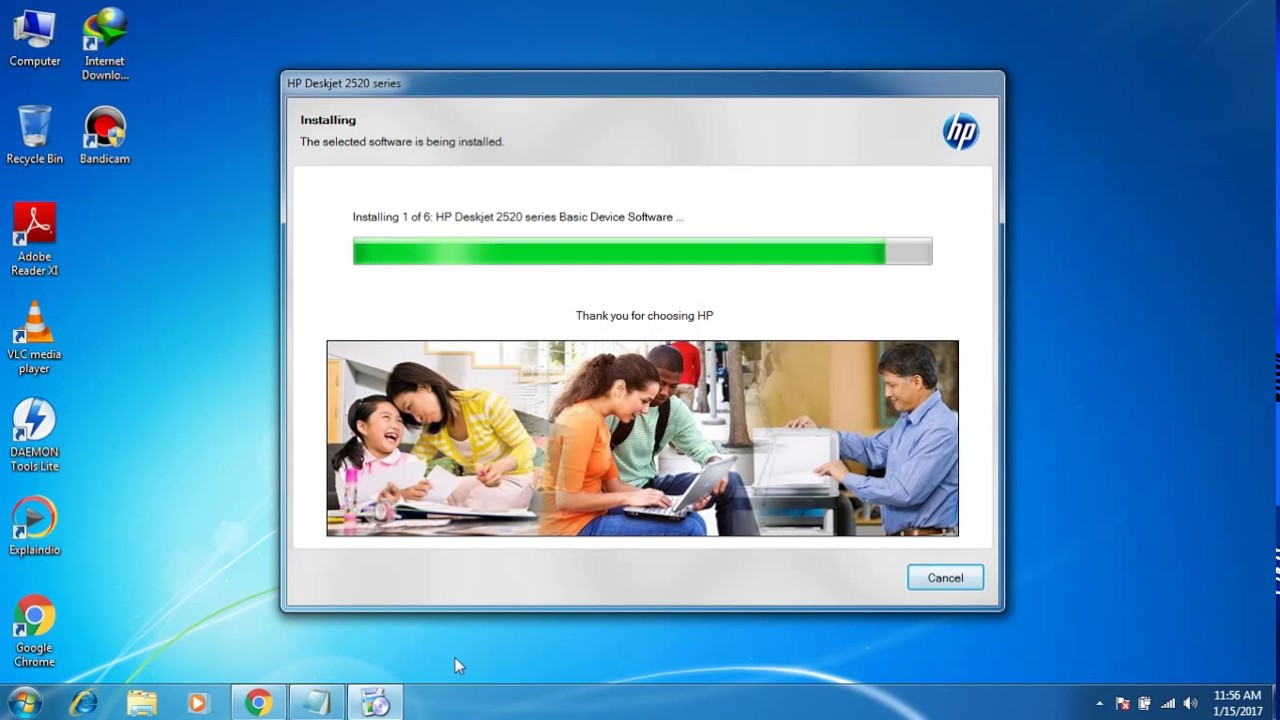Image resolution: width=1280 pixels, height=720 pixels.
Task: Select VLC media player shortcut
Action: (35, 338)
